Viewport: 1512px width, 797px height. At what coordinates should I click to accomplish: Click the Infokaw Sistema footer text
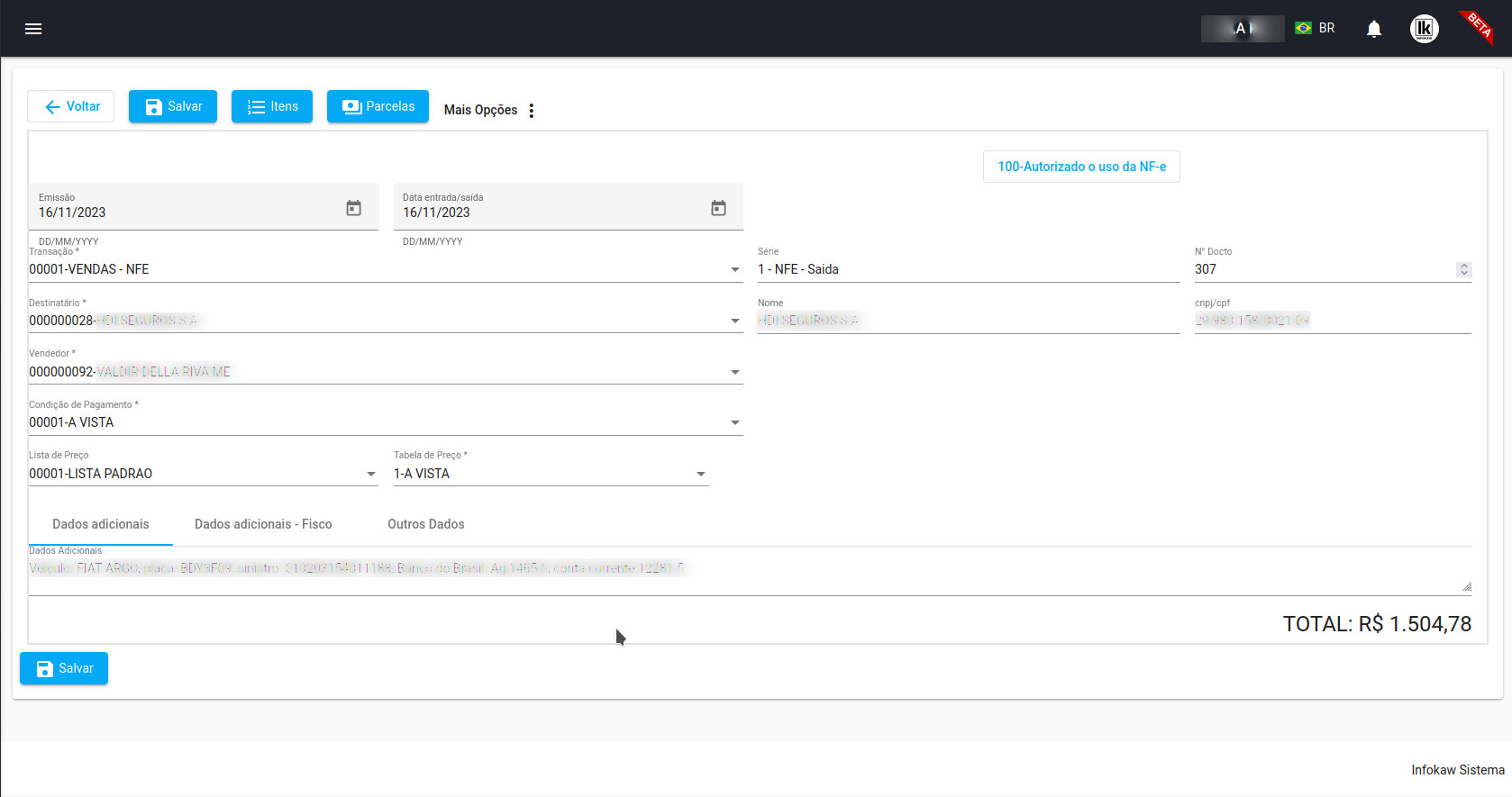[1457, 770]
